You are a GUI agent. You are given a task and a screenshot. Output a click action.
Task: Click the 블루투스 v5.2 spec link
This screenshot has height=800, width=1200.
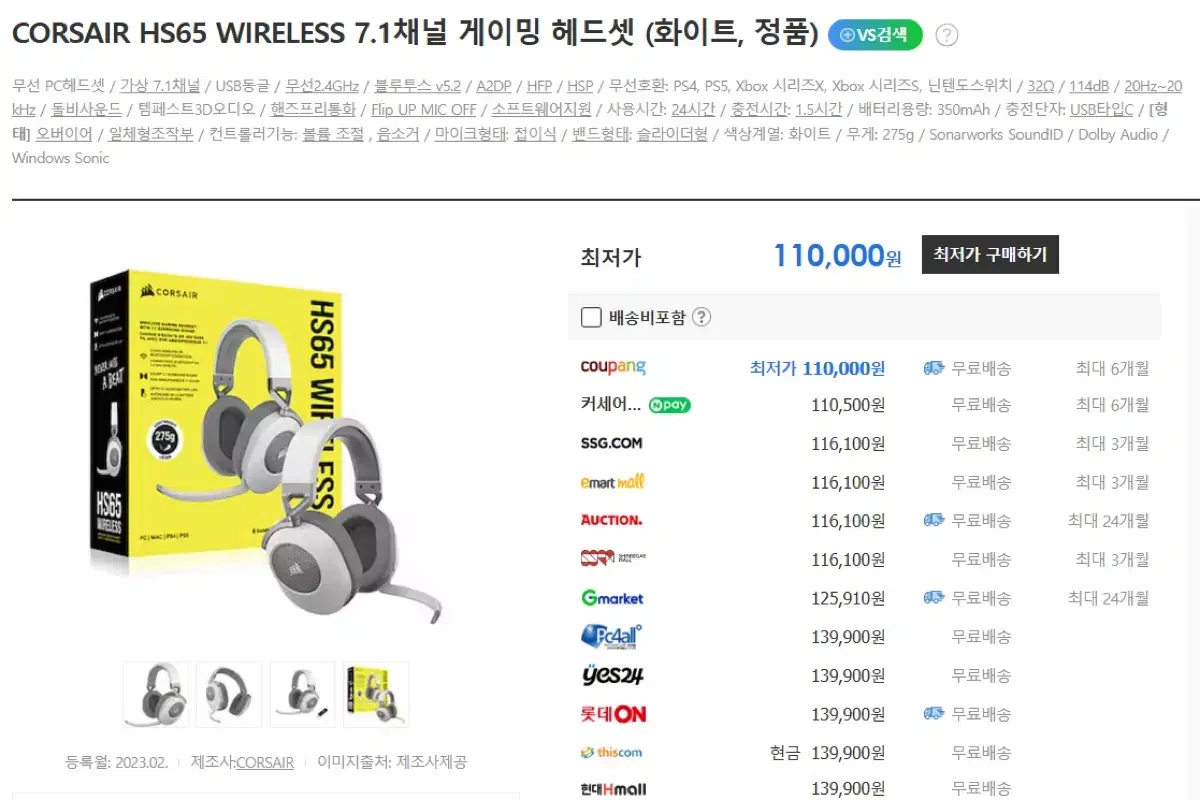tap(418, 85)
